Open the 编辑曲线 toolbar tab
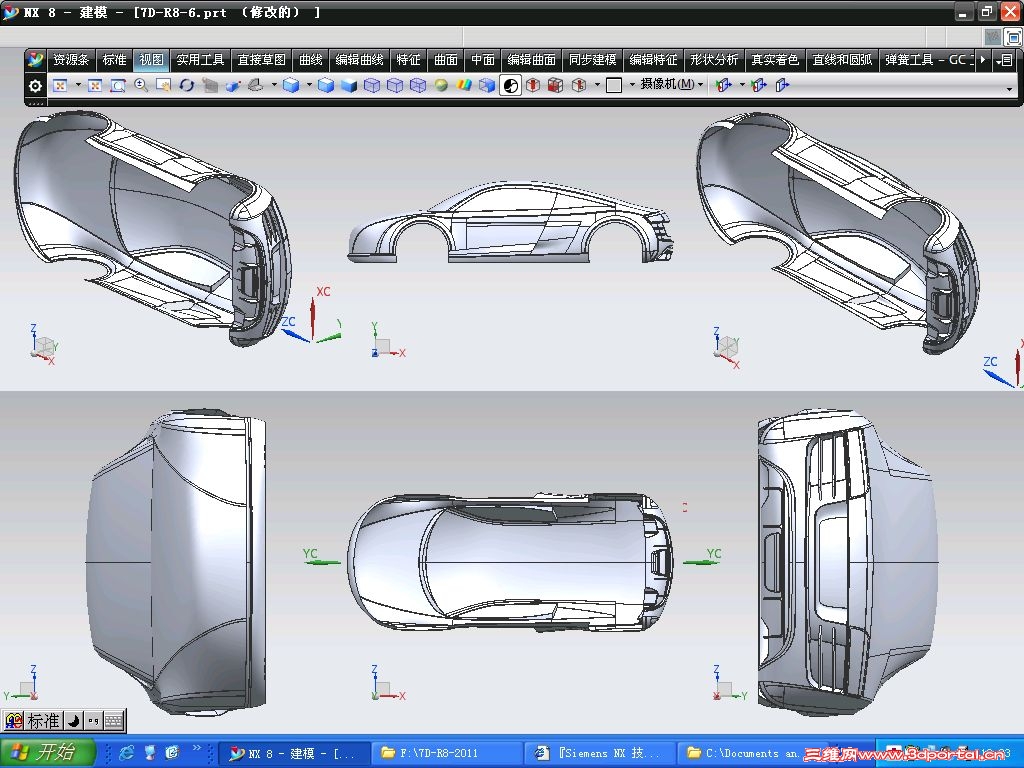Screen dimensions: 1024x768 [359, 60]
